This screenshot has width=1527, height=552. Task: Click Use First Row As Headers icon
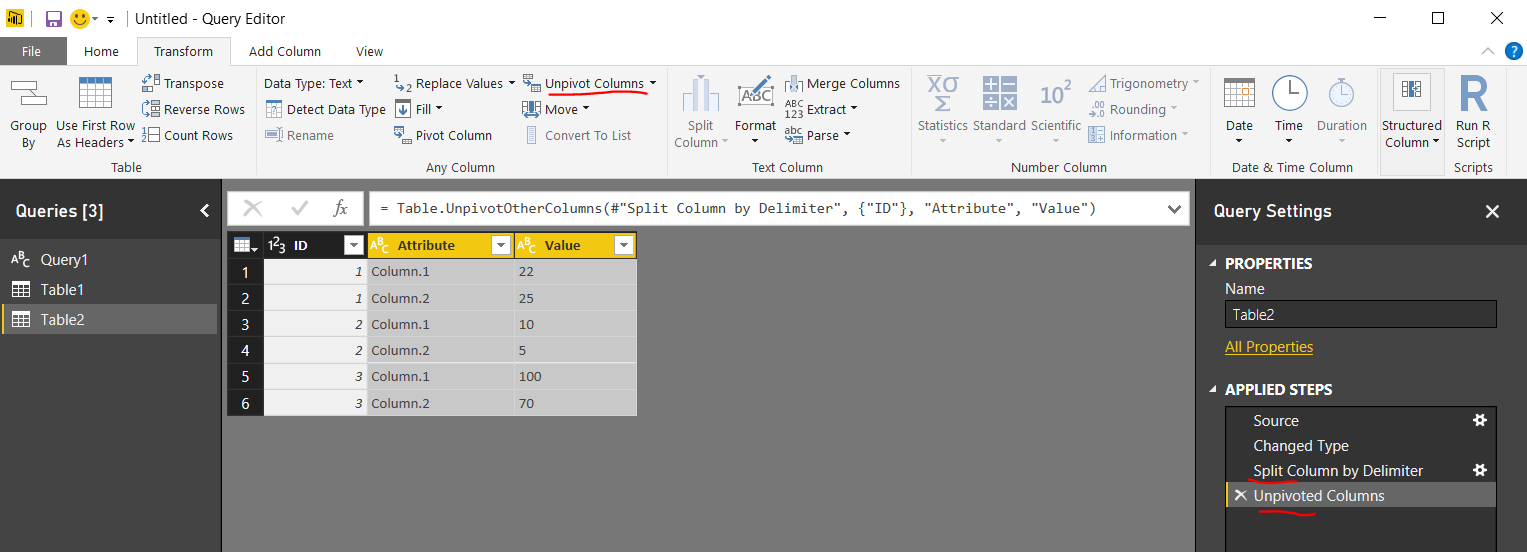[95, 94]
